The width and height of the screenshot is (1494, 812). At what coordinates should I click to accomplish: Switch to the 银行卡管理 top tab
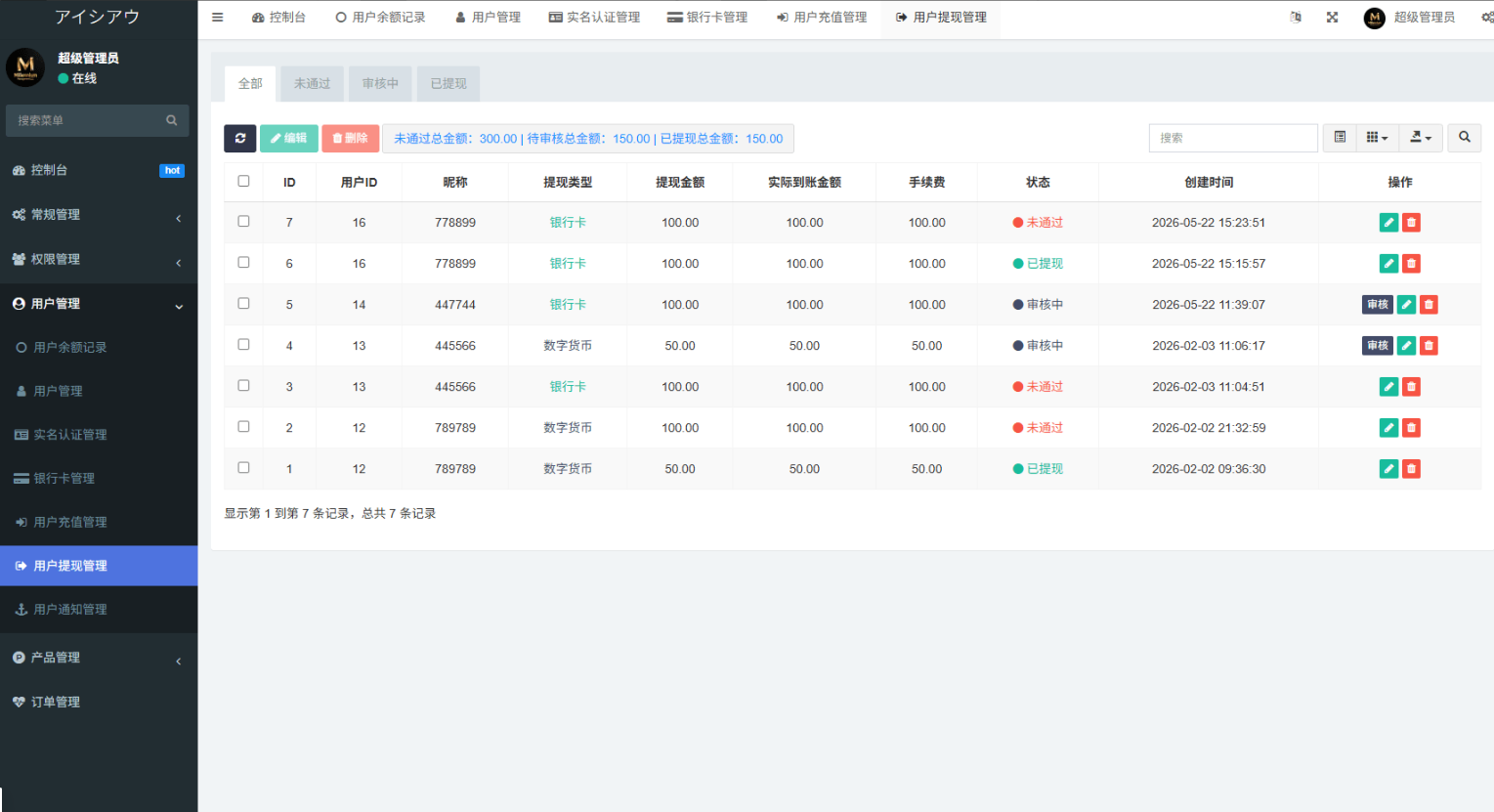(x=707, y=18)
